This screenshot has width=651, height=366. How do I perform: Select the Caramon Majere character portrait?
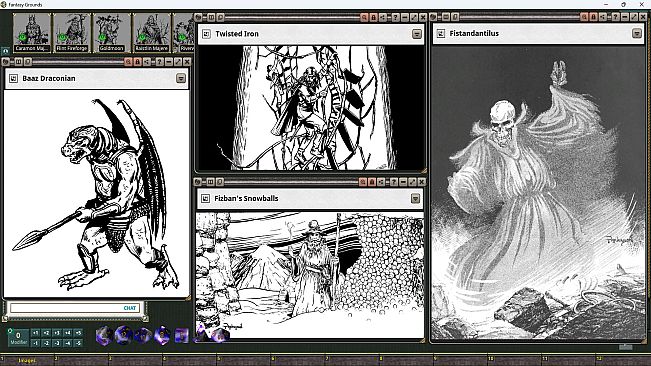coord(32,33)
